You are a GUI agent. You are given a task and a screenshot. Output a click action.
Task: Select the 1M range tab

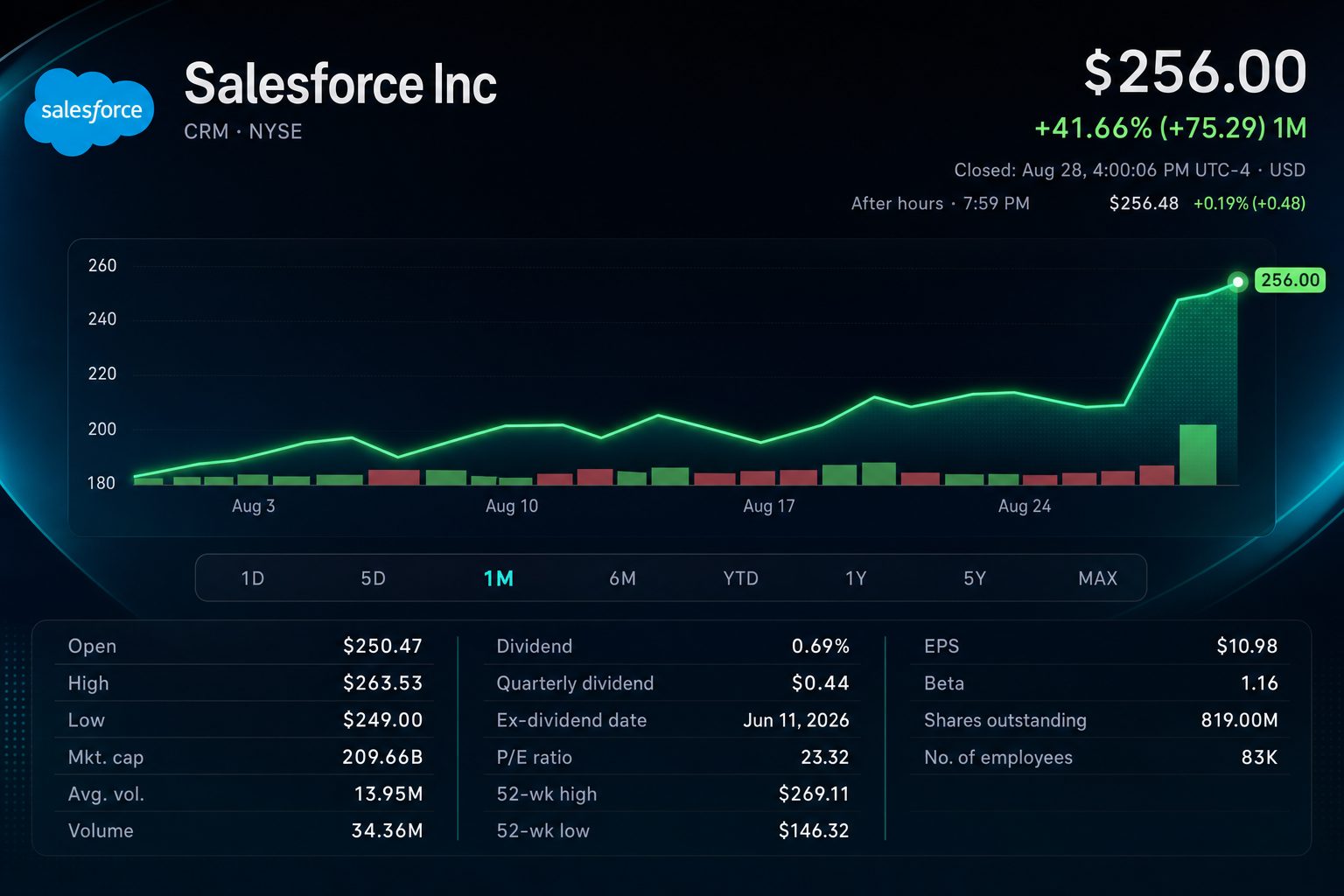[499, 578]
